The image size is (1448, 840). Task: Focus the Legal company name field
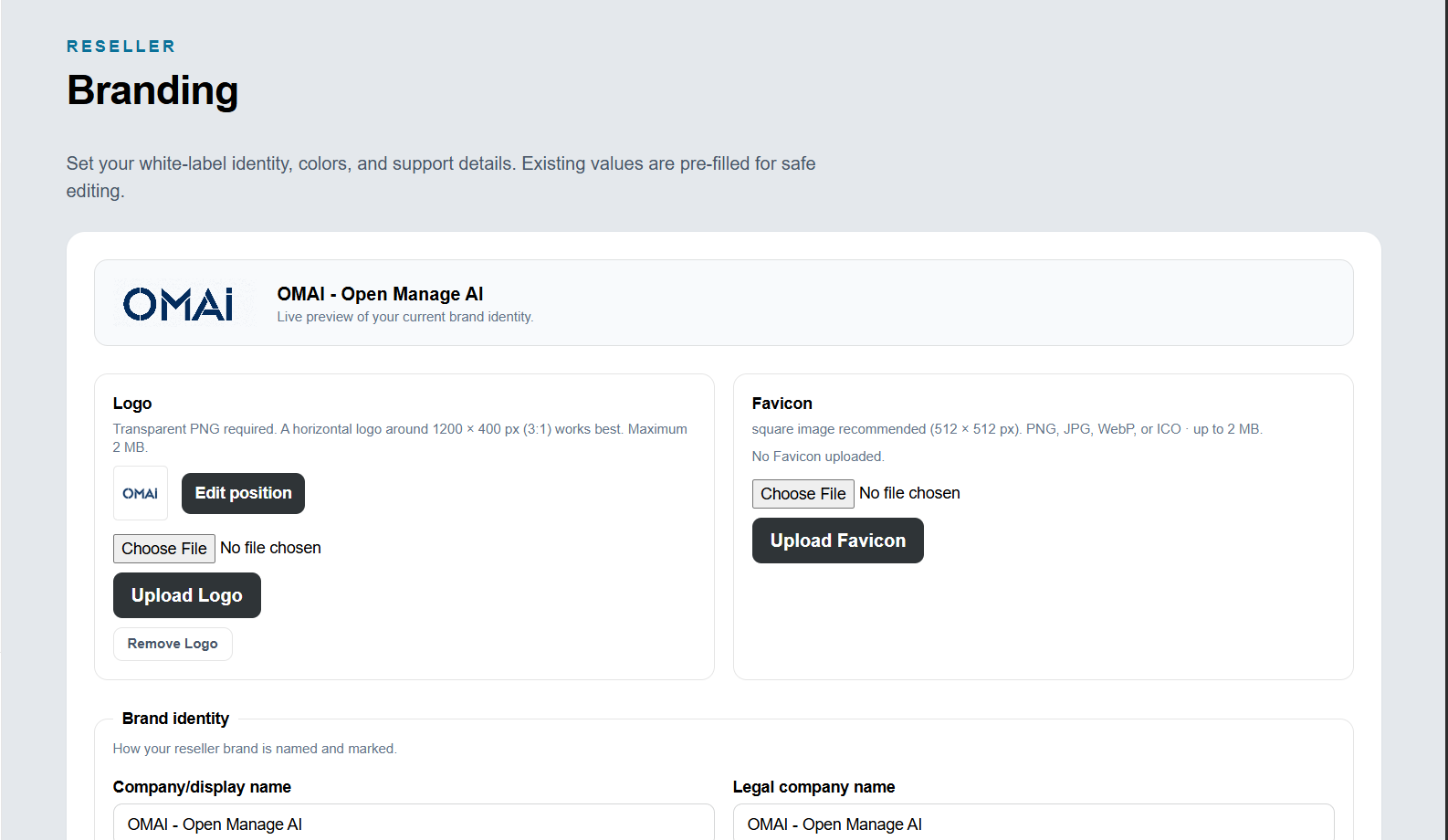(1034, 822)
